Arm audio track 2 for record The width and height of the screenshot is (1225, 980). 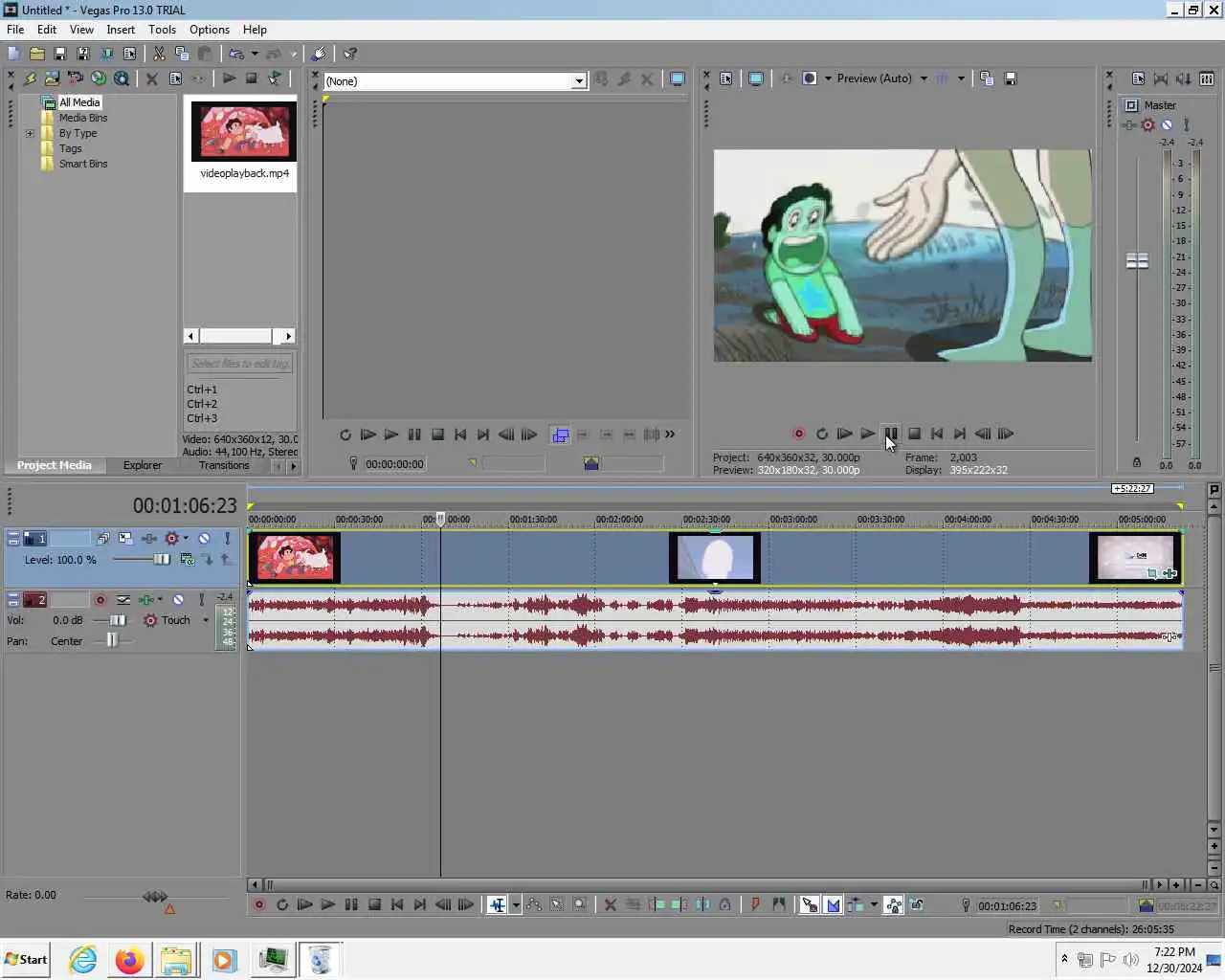pyautogui.click(x=100, y=600)
